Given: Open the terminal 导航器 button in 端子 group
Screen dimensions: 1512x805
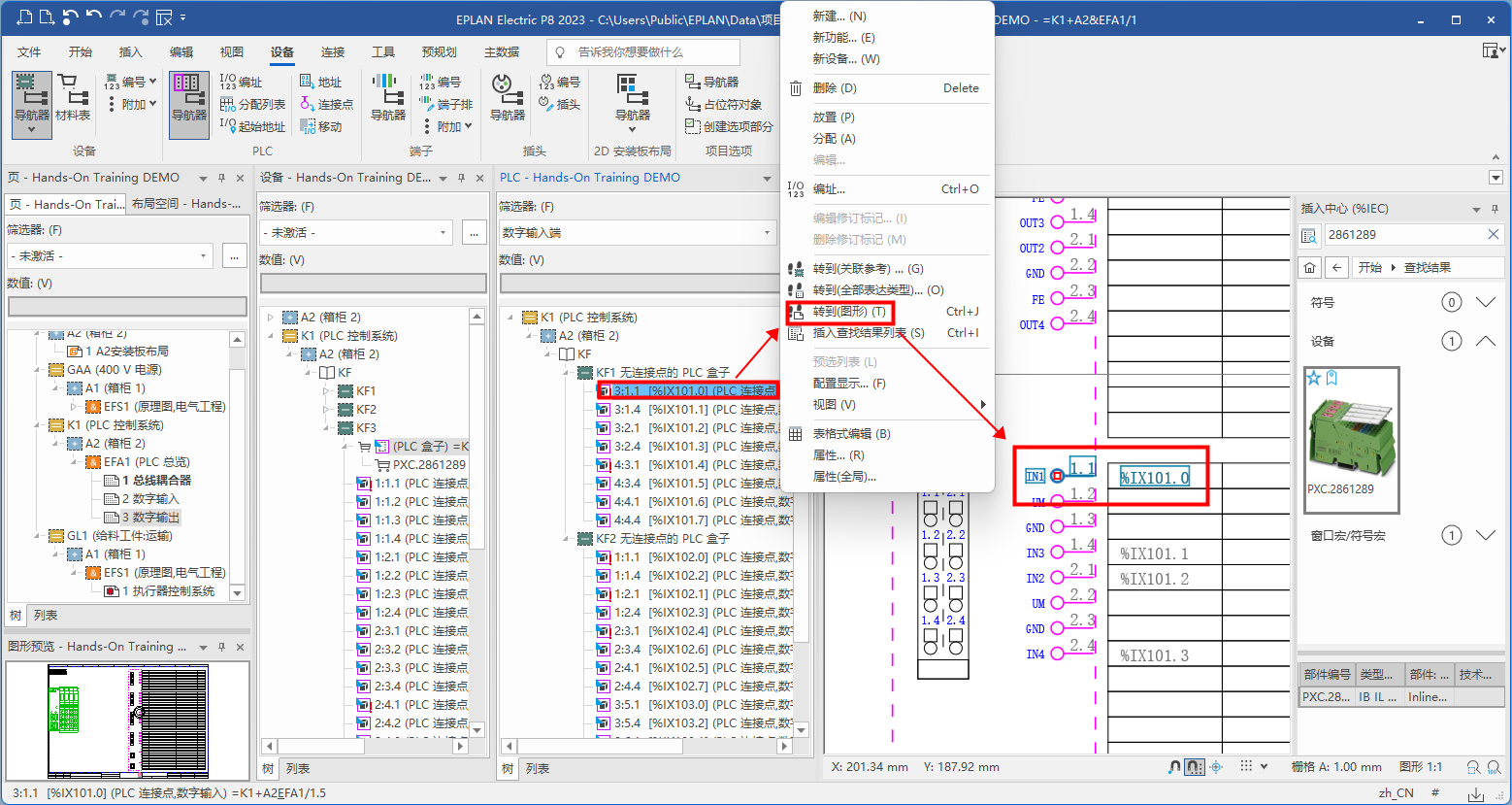Looking at the screenshot, I should coord(387,97).
